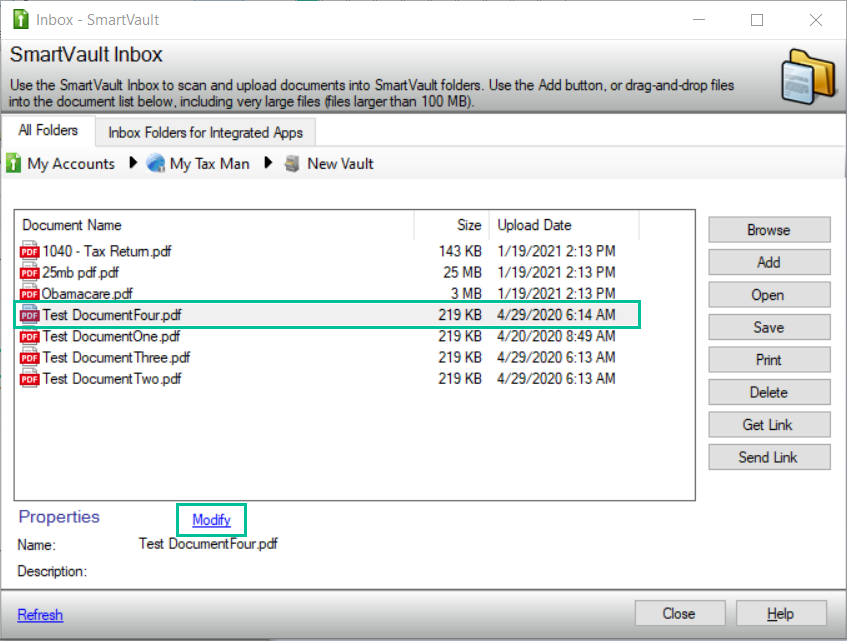Select 1040 - Tax Return.pdf file name

107,251
